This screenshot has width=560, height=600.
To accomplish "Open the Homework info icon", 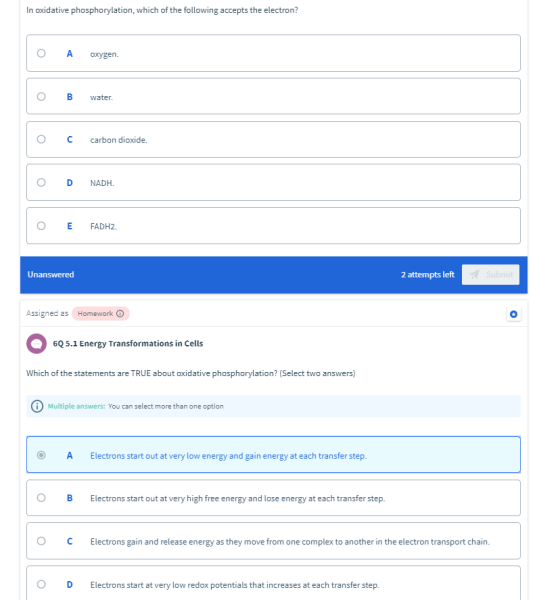I will coord(120,313).
